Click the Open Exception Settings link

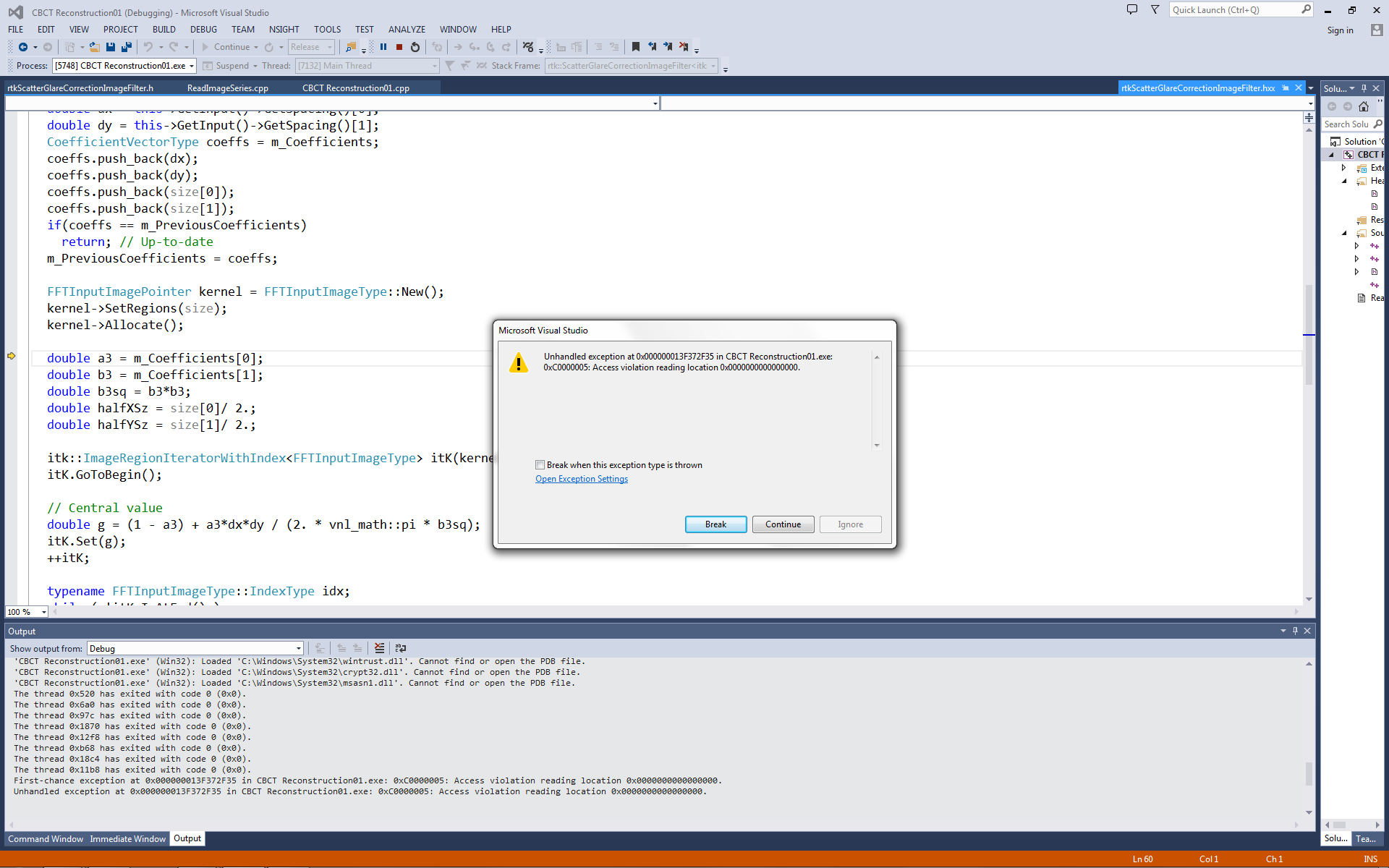[x=582, y=479]
